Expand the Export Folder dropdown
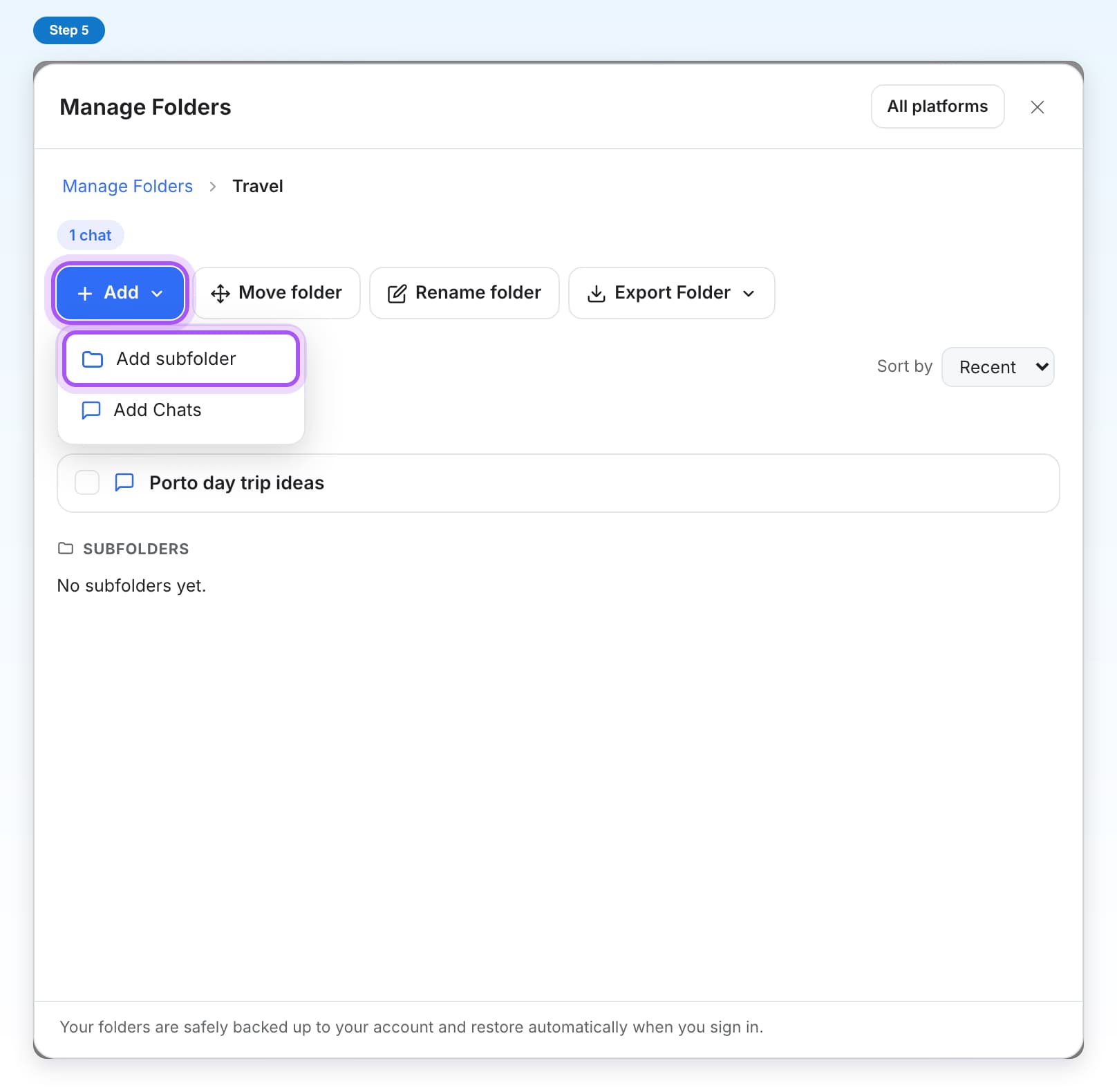 tap(671, 293)
